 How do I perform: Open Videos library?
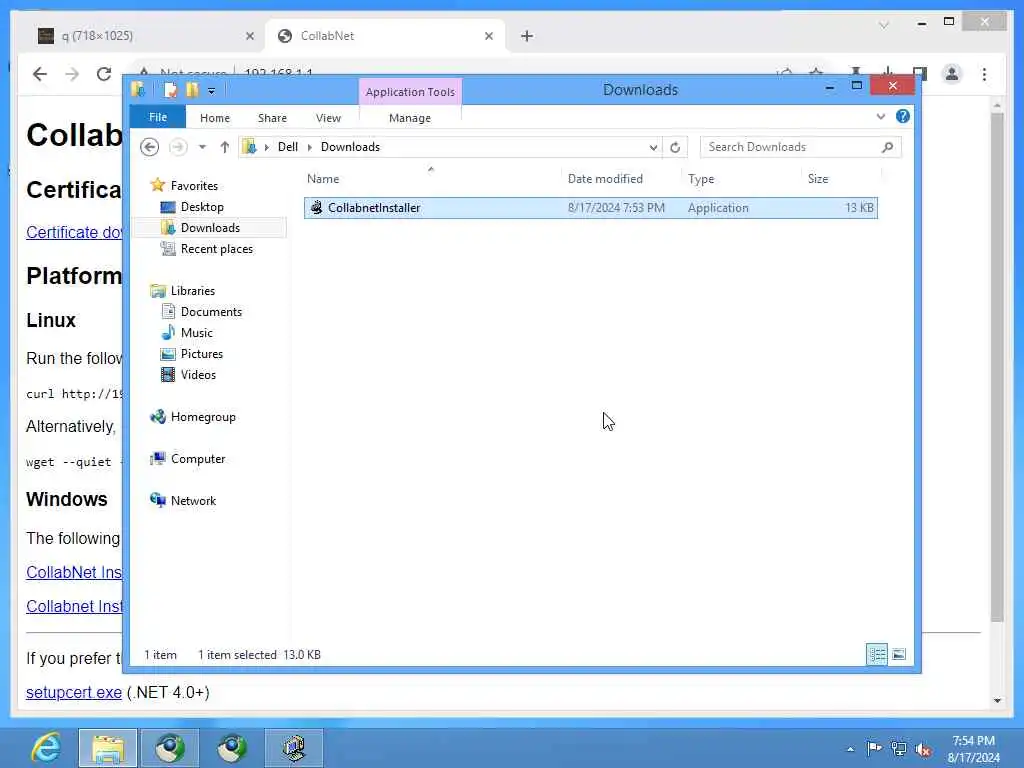click(198, 374)
